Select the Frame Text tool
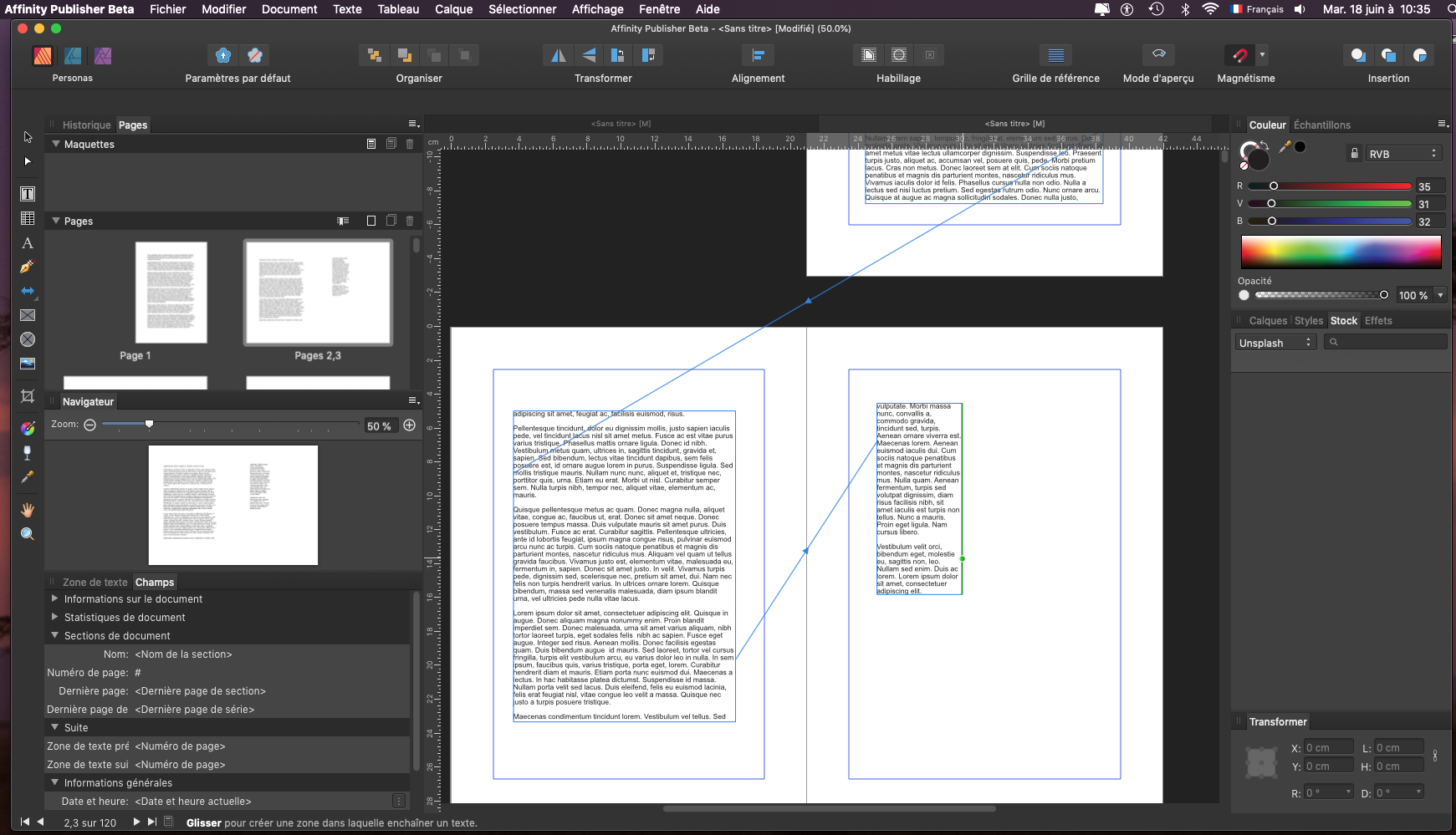Image resolution: width=1456 pixels, height=835 pixels. tap(28, 194)
